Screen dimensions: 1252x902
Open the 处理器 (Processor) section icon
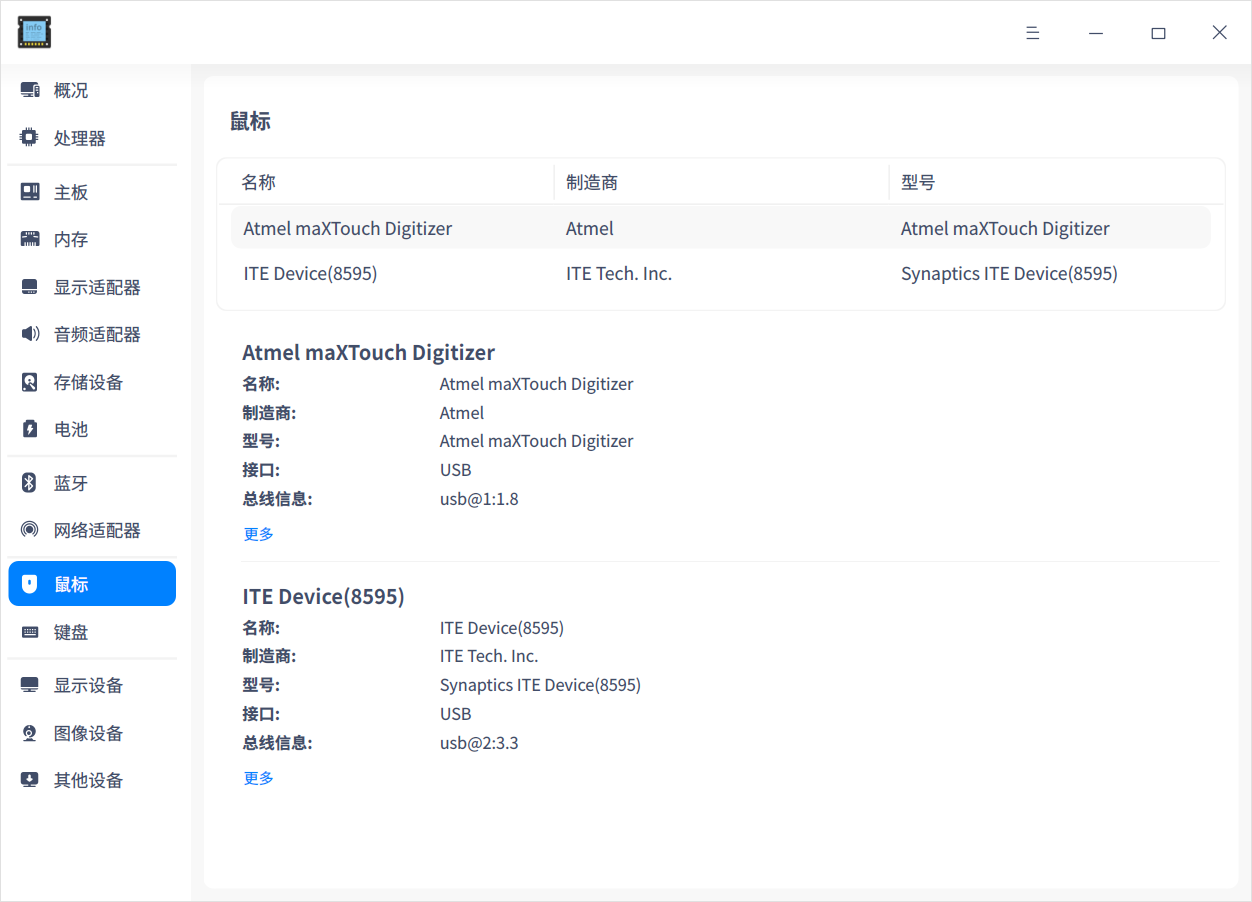28,137
